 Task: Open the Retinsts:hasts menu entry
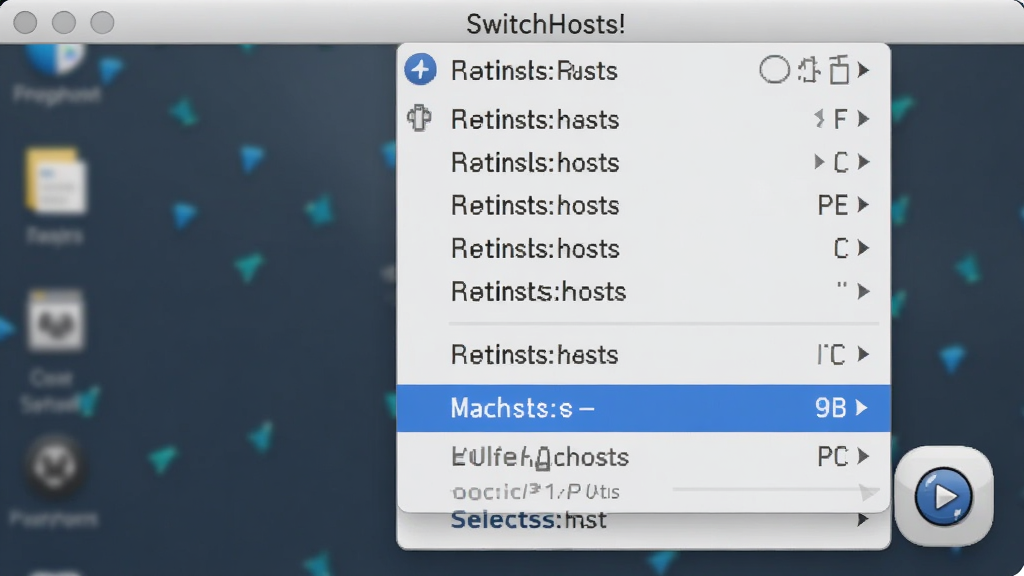coord(643,120)
